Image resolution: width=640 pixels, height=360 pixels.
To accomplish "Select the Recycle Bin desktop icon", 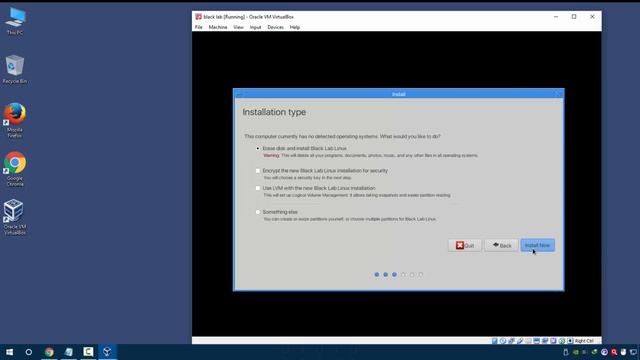I will pyautogui.click(x=15, y=69).
